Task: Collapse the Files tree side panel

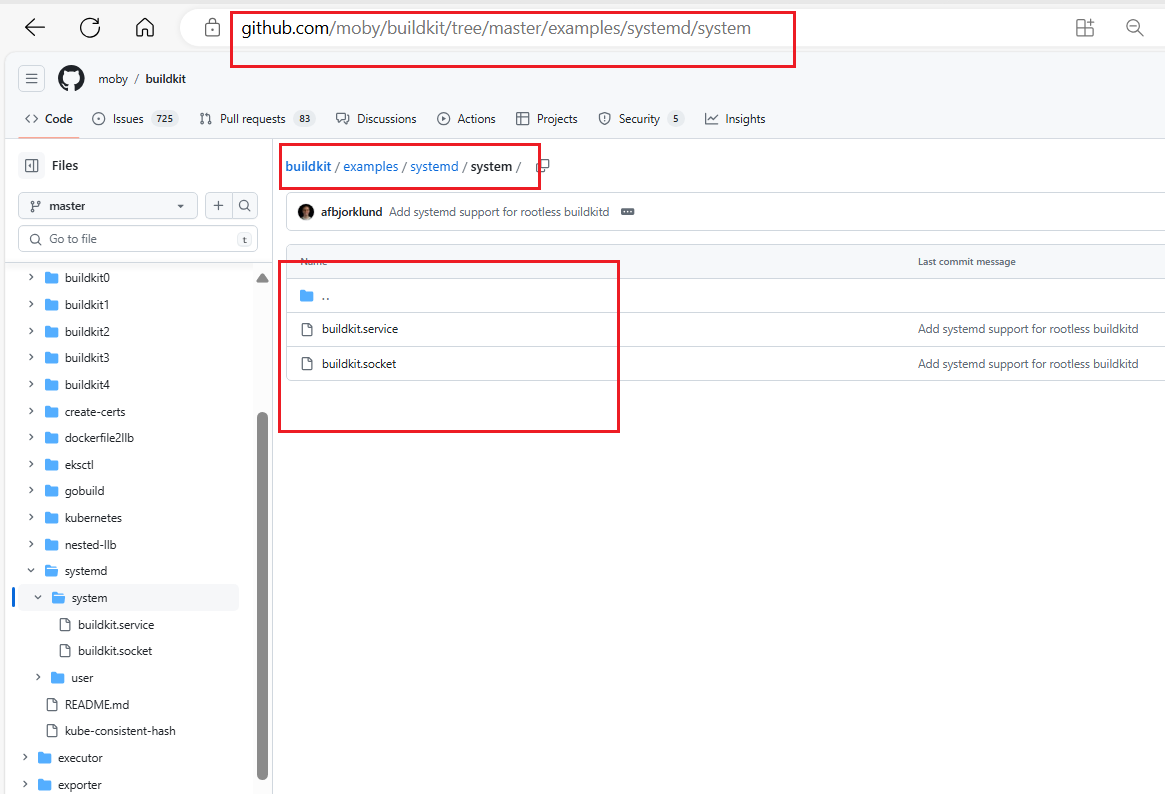Action: 31,166
